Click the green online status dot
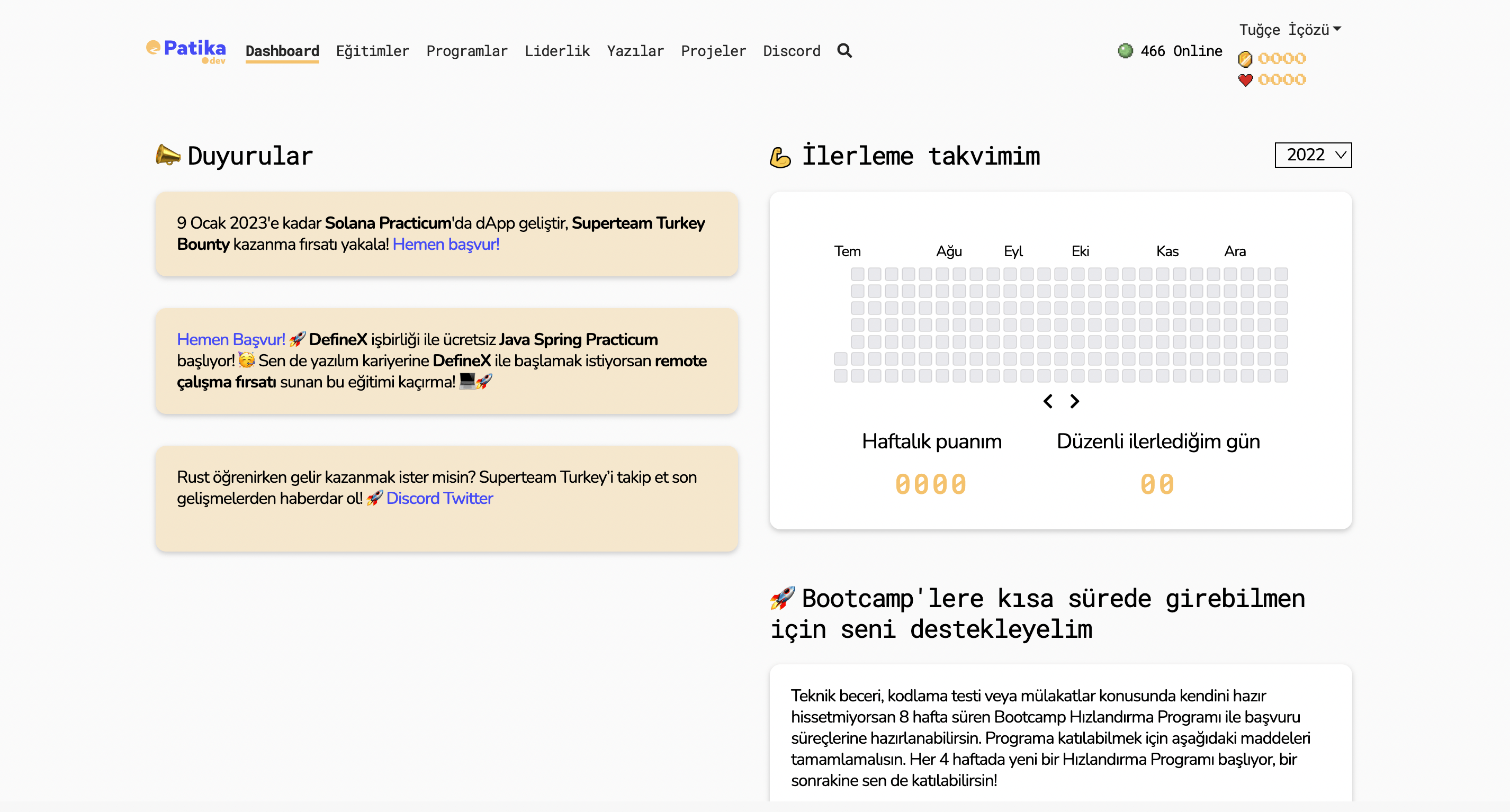This screenshot has height=812, width=1510. point(1125,51)
